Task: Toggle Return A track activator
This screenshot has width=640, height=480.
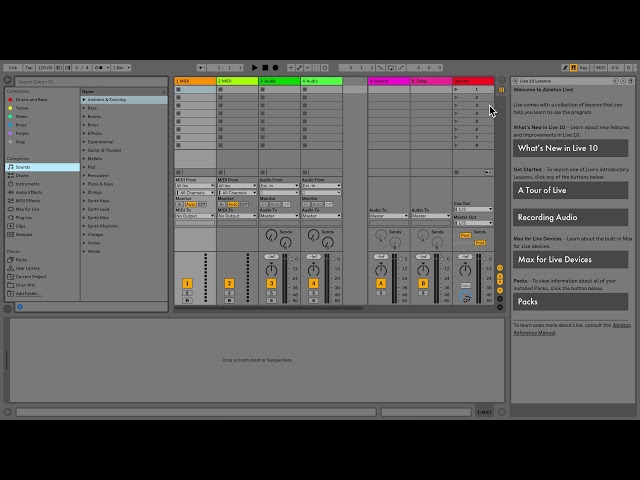Action: 381,283
